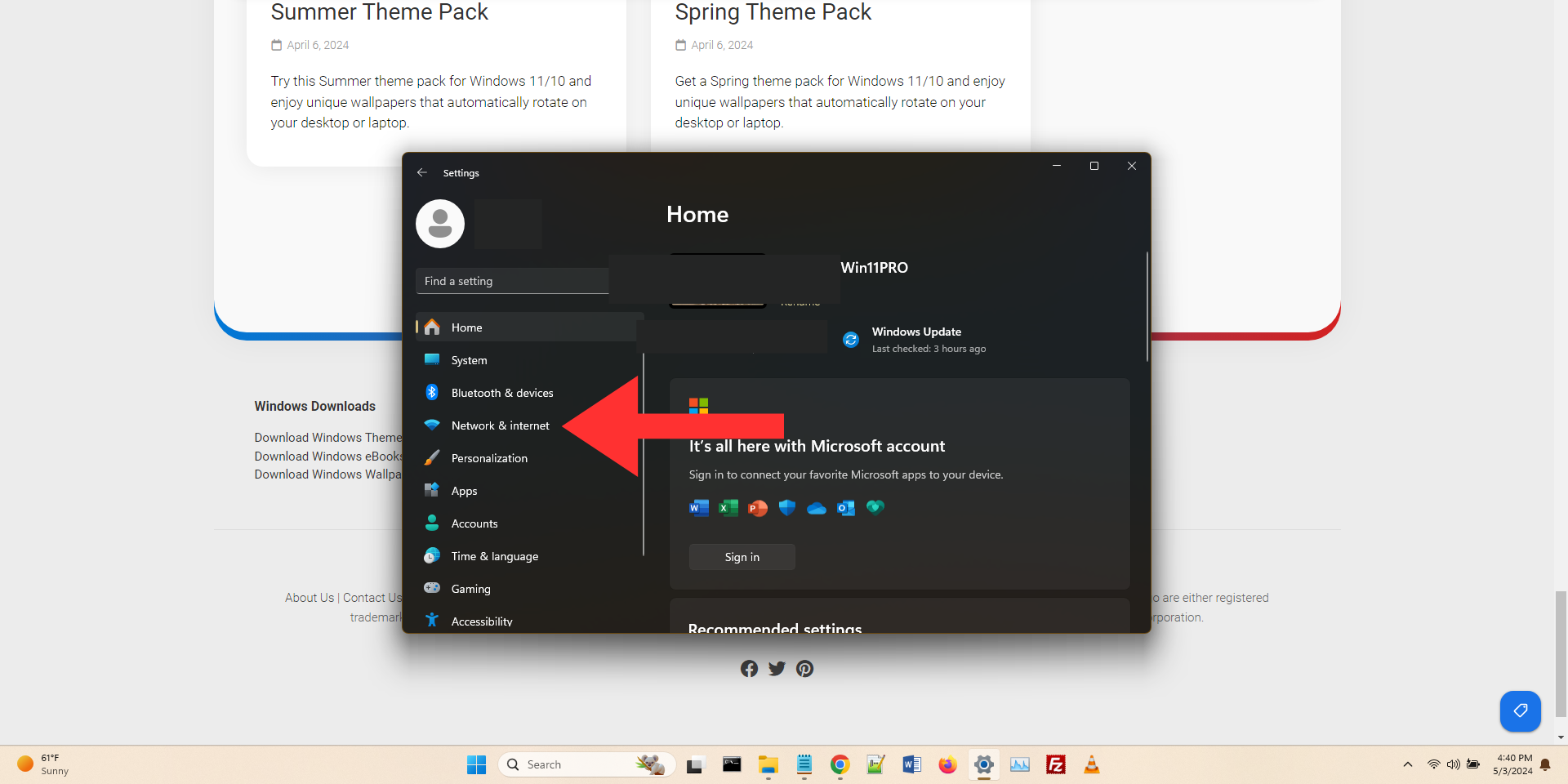Screen dimensions: 1568x784
Task: Click the user profile avatar in Settings
Action: [440, 224]
